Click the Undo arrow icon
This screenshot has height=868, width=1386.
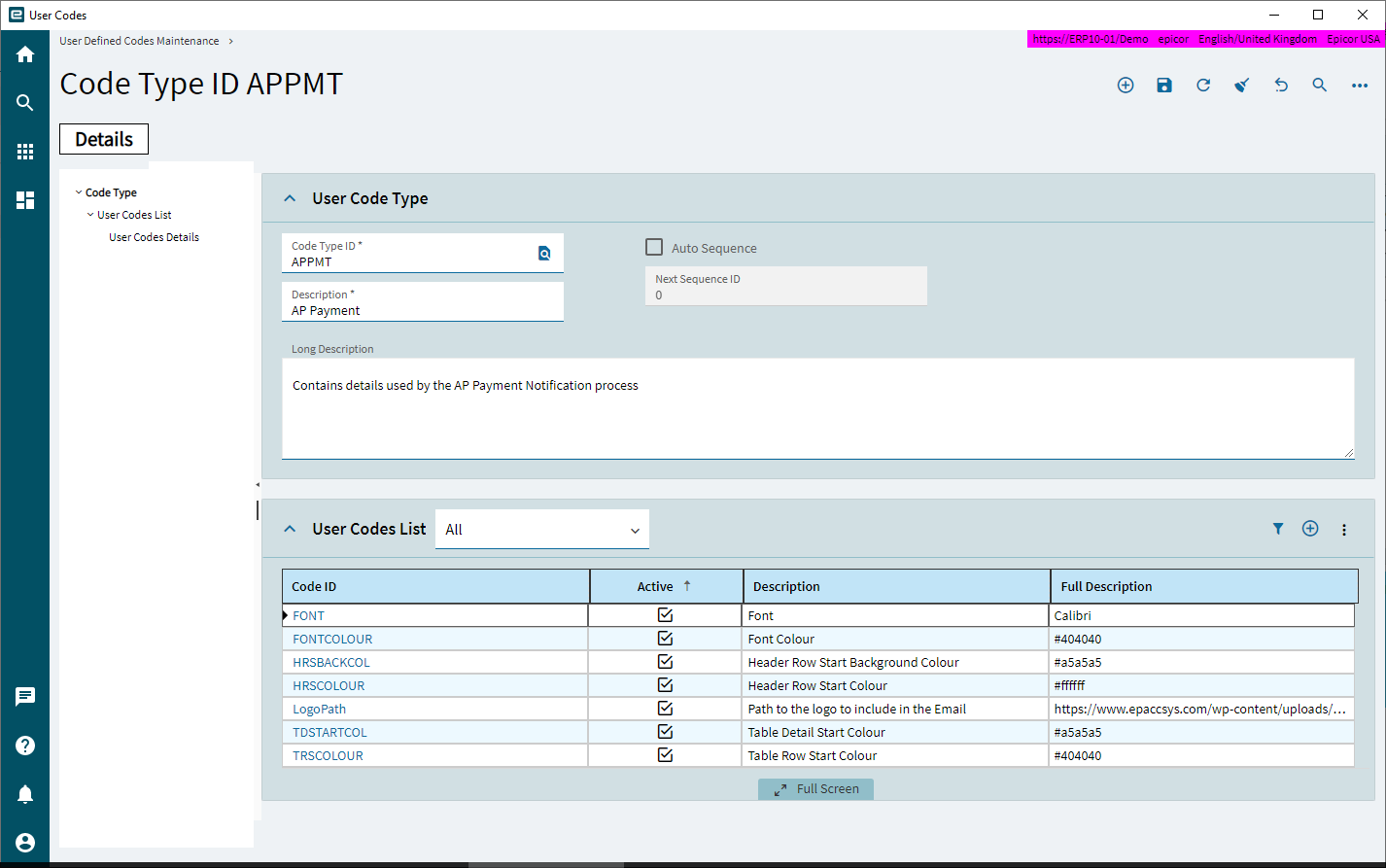1281,86
